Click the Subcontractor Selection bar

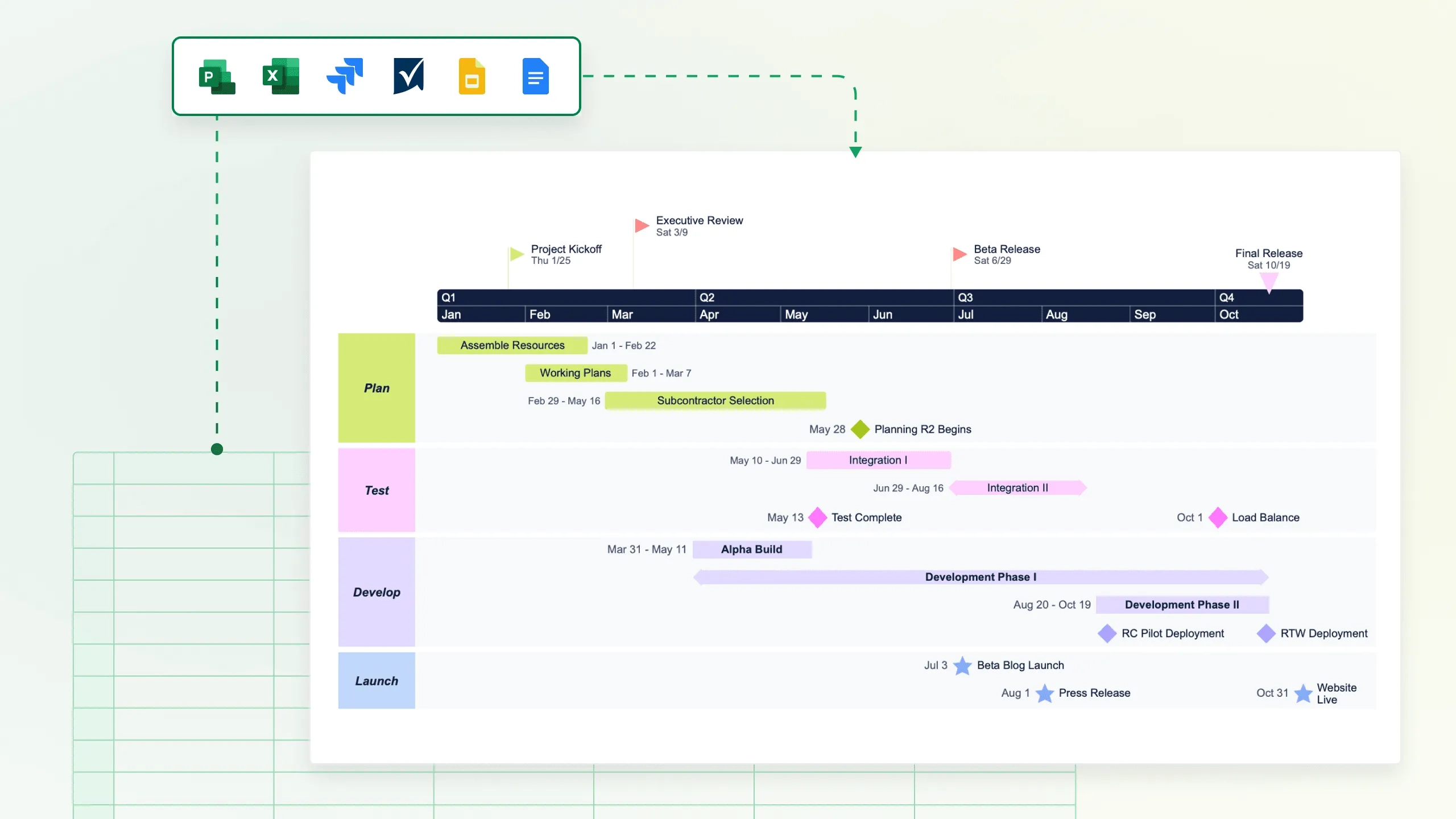coord(715,400)
